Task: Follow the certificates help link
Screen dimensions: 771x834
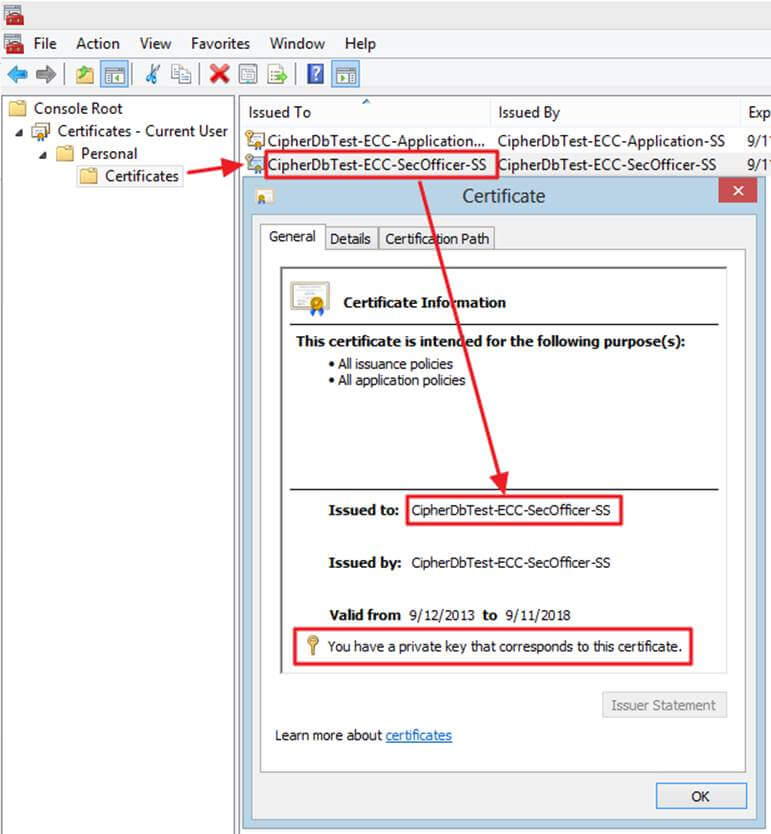Action: pyautogui.click(x=418, y=735)
